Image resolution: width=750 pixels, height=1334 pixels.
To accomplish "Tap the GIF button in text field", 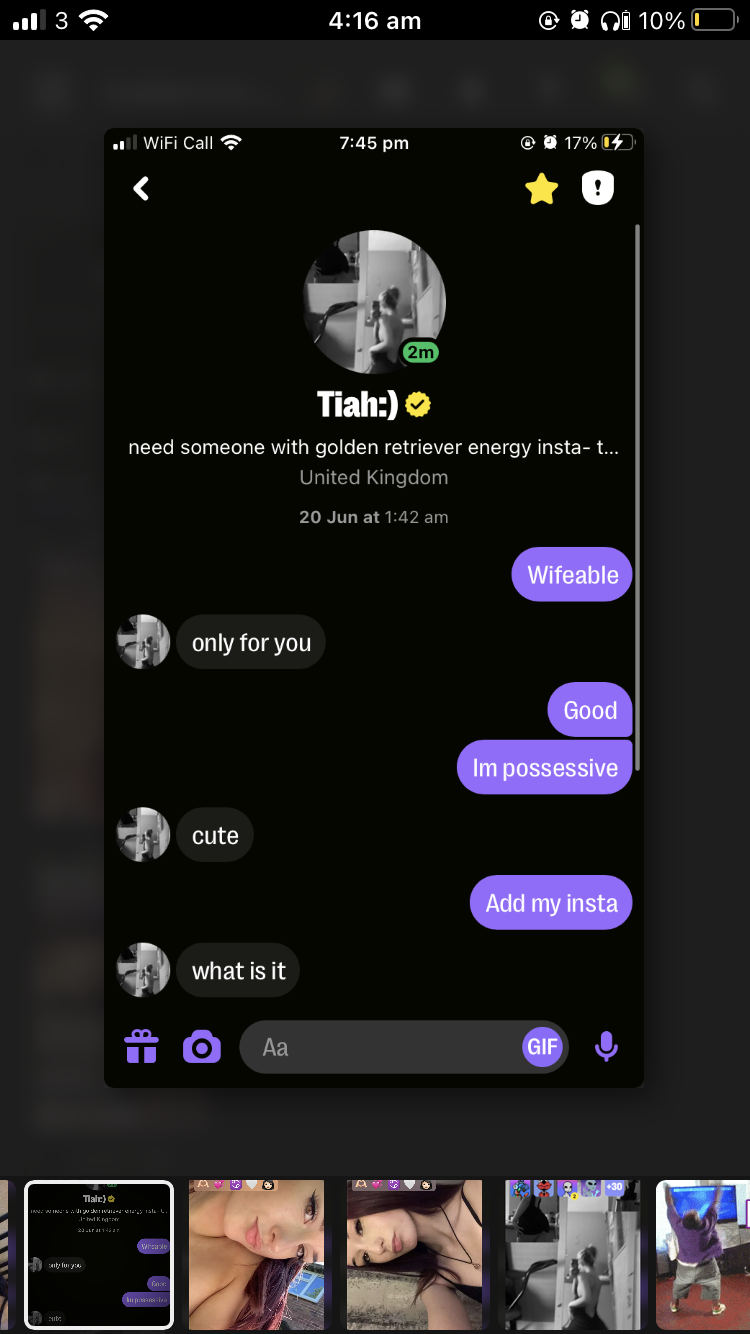I will coord(542,1047).
